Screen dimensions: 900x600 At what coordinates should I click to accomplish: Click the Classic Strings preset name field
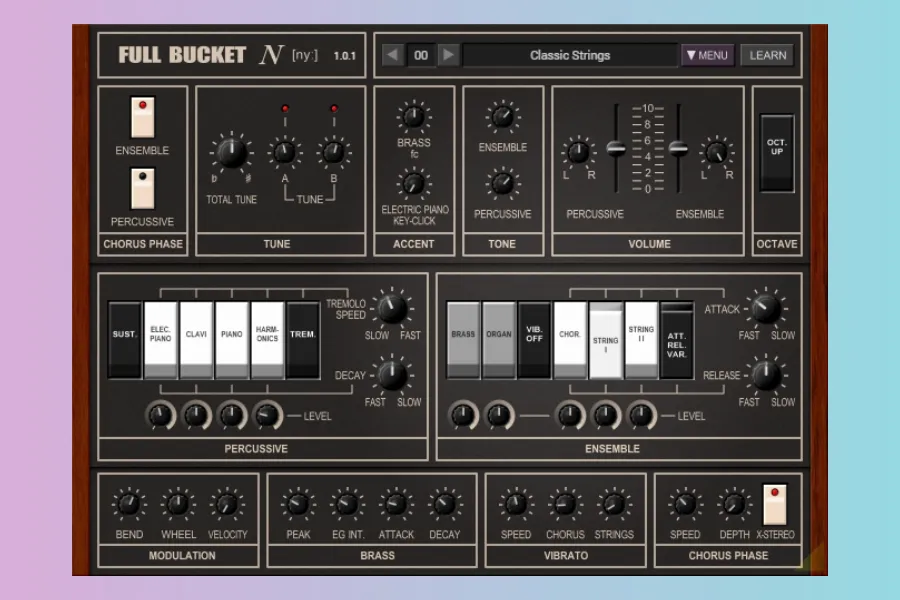coord(570,55)
